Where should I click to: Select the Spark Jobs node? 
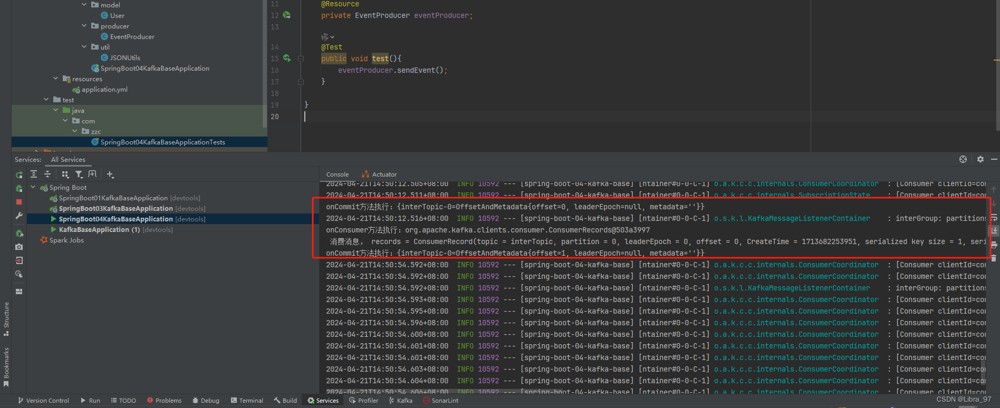click(62, 240)
